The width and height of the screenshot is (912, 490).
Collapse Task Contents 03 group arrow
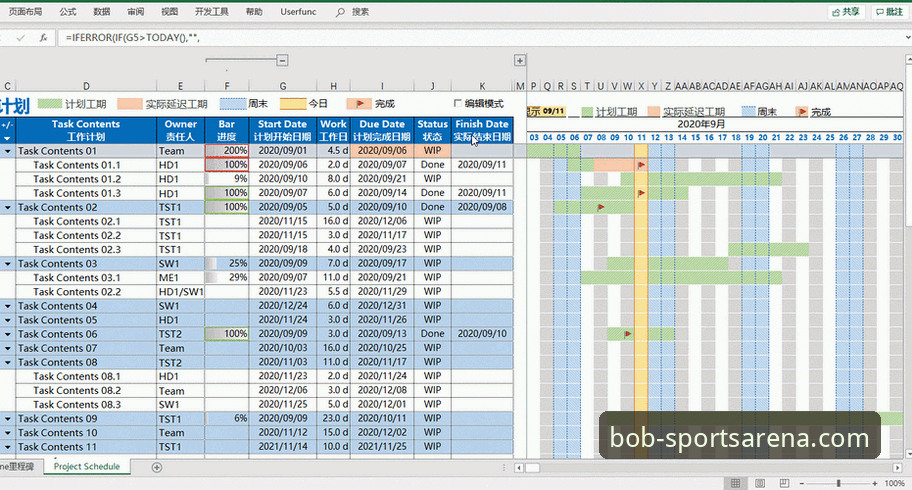click(8, 264)
